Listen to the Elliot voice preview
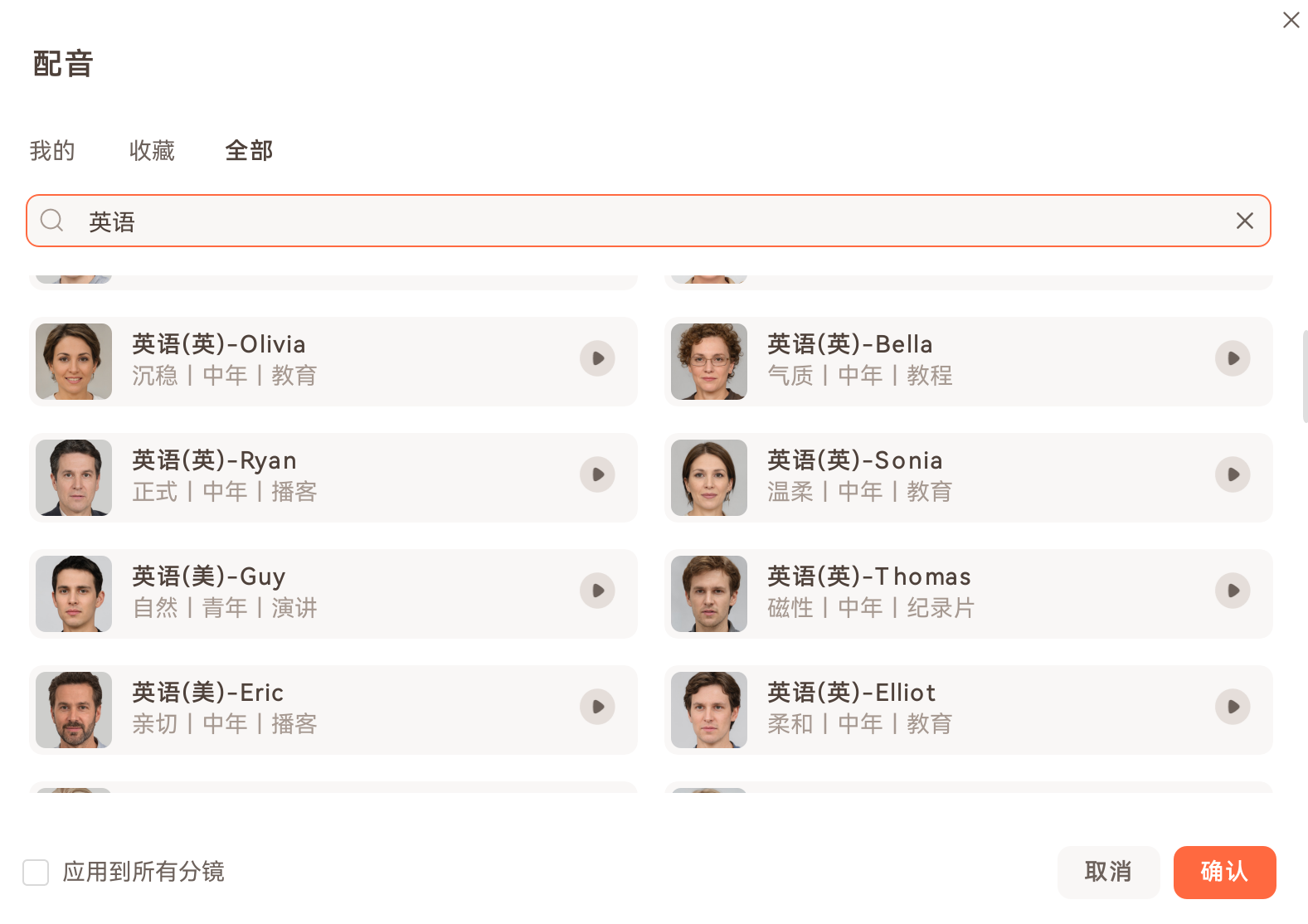Viewport: 1308px width, 924px height. point(1233,707)
